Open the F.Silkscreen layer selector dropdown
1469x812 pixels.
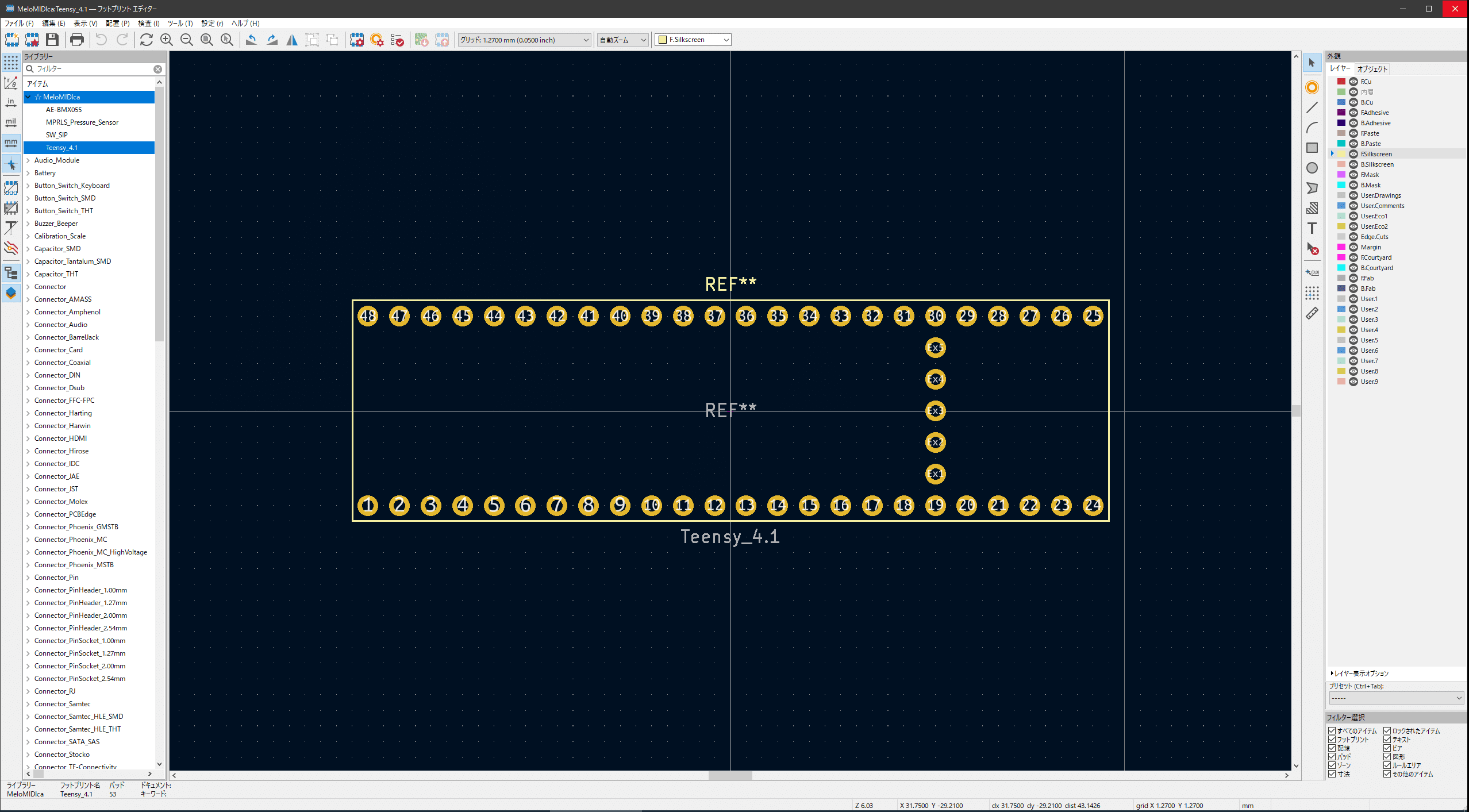point(693,40)
